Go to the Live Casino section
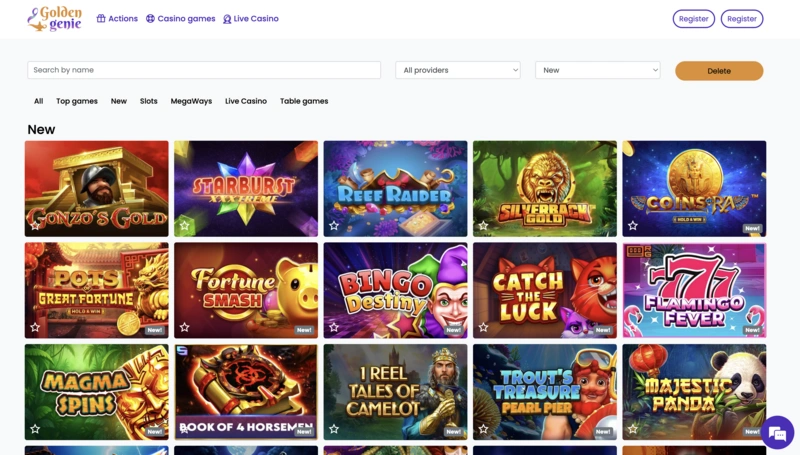The height and width of the screenshot is (455, 800). pyautogui.click(x=251, y=18)
